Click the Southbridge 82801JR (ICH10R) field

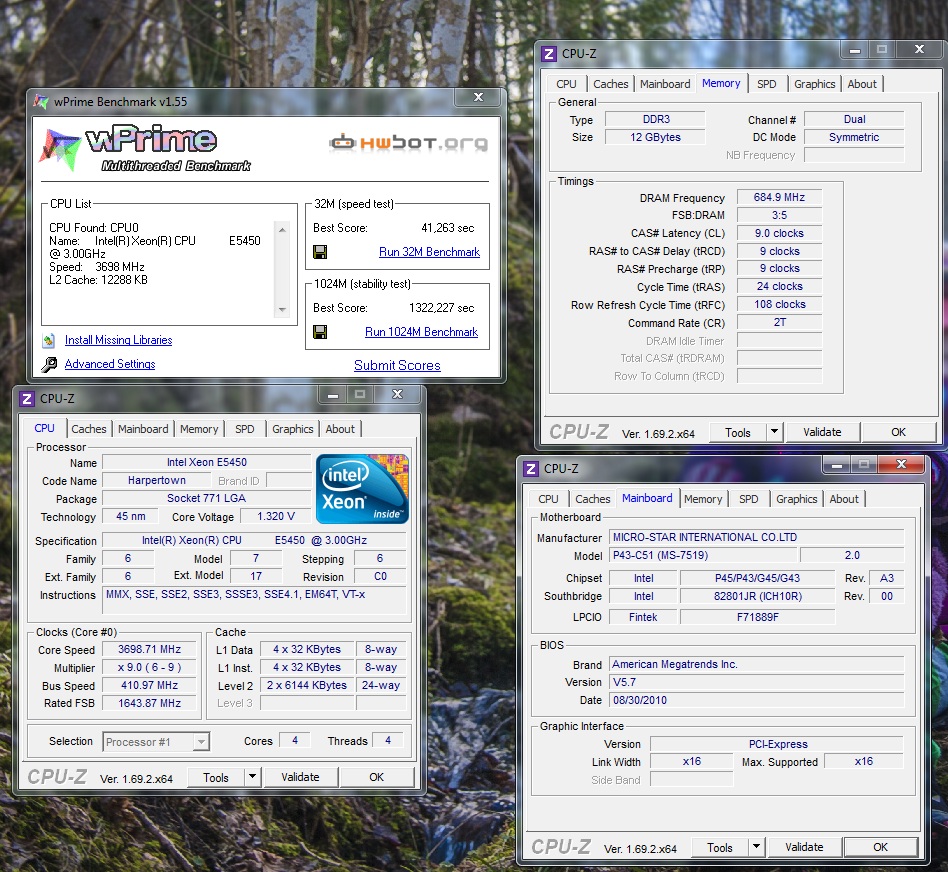click(758, 596)
